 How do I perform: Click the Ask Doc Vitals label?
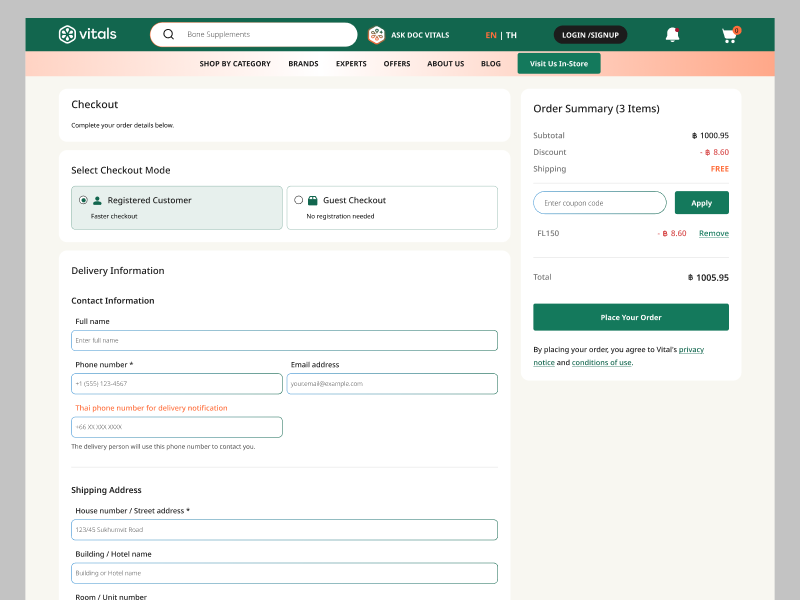coord(420,35)
